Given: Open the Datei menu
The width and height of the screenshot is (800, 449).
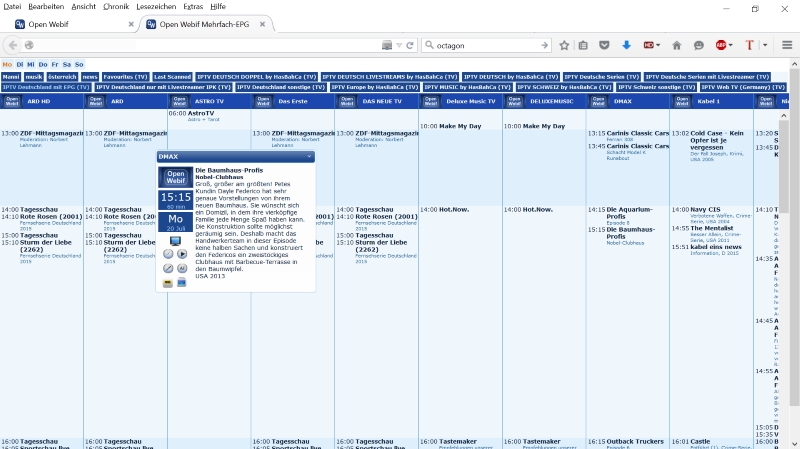Looking at the screenshot, I should 12,7.
